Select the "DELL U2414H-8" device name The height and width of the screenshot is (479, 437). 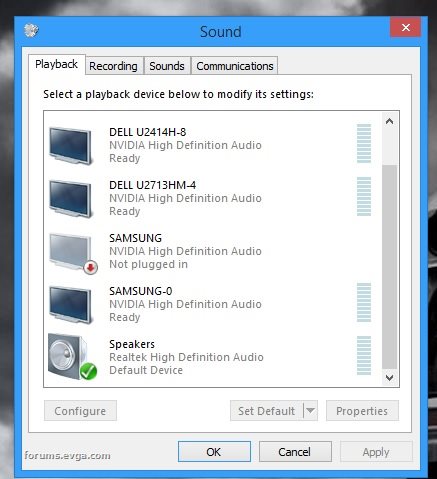pyautogui.click(x=148, y=132)
